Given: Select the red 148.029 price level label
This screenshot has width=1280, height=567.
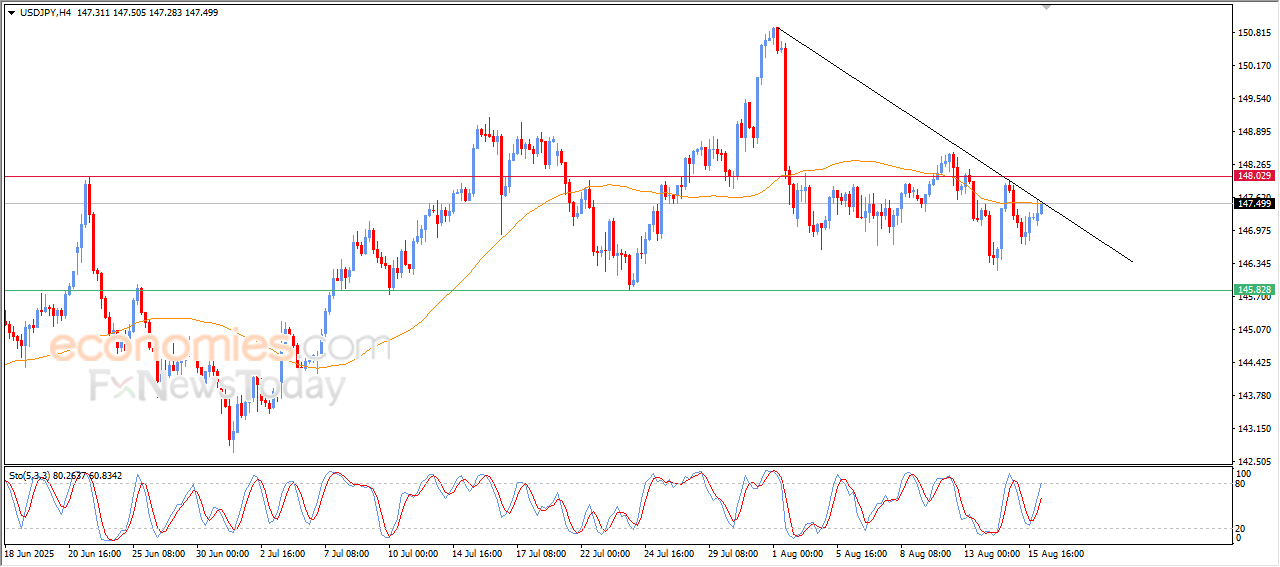Looking at the screenshot, I should pyautogui.click(x=1254, y=175).
